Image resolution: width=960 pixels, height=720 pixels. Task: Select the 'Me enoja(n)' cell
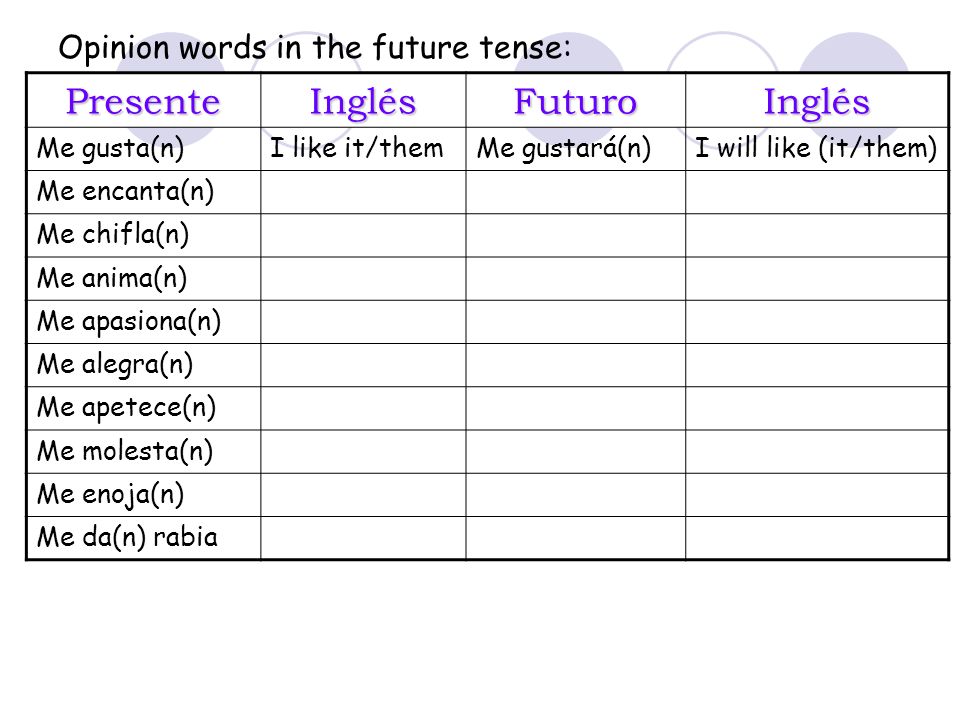(144, 495)
